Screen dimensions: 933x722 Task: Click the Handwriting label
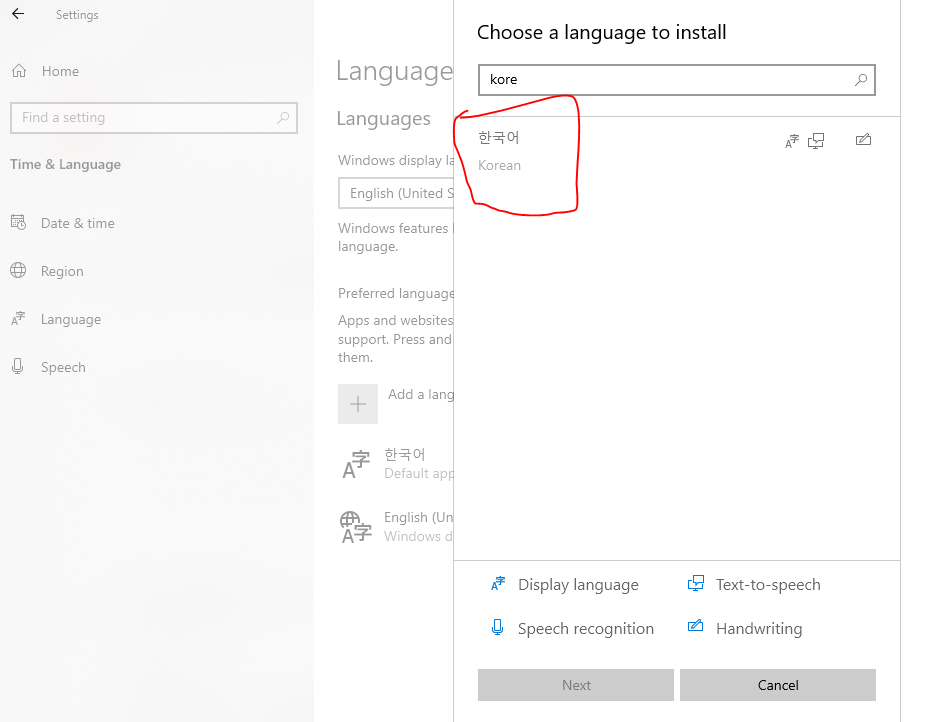(759, 629)
